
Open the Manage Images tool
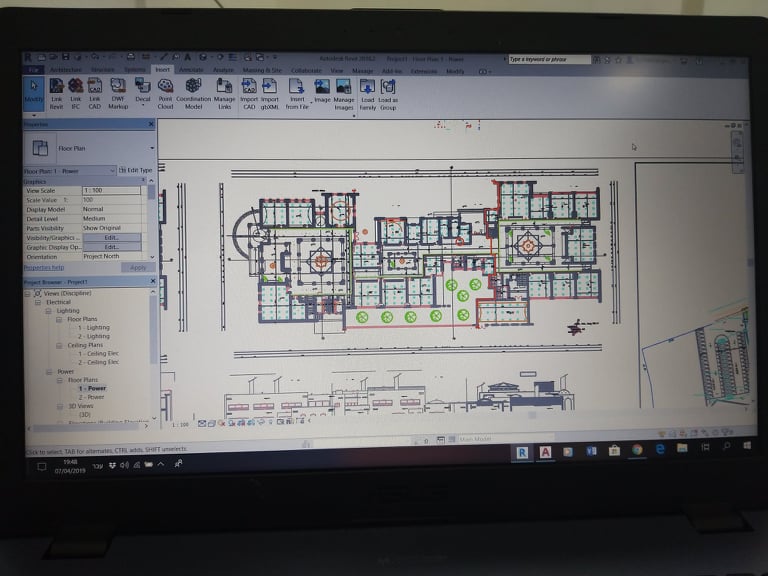[x=343, y=94]
